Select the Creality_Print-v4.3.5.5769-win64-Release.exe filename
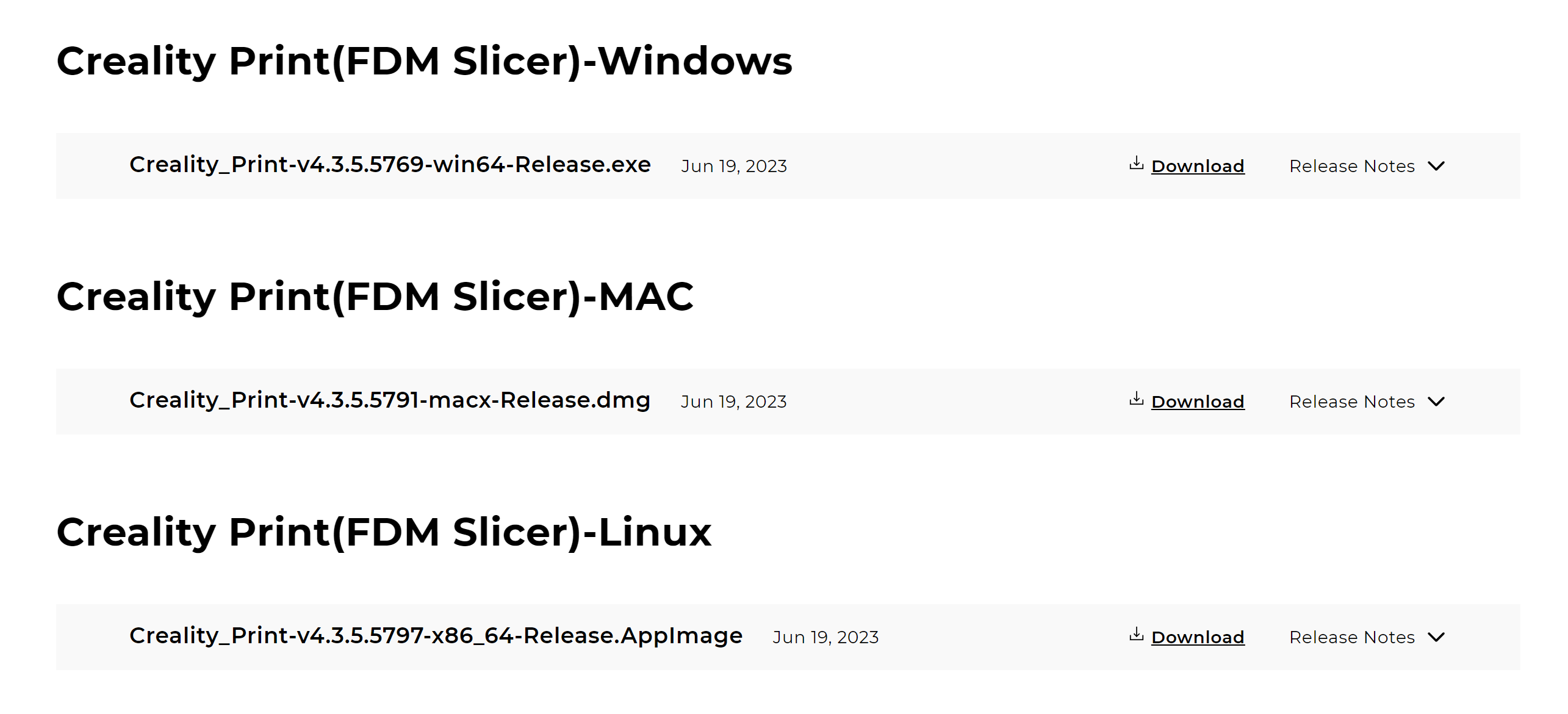The height and width of the screenshot is (714, 1568). (x=390, y=165)
